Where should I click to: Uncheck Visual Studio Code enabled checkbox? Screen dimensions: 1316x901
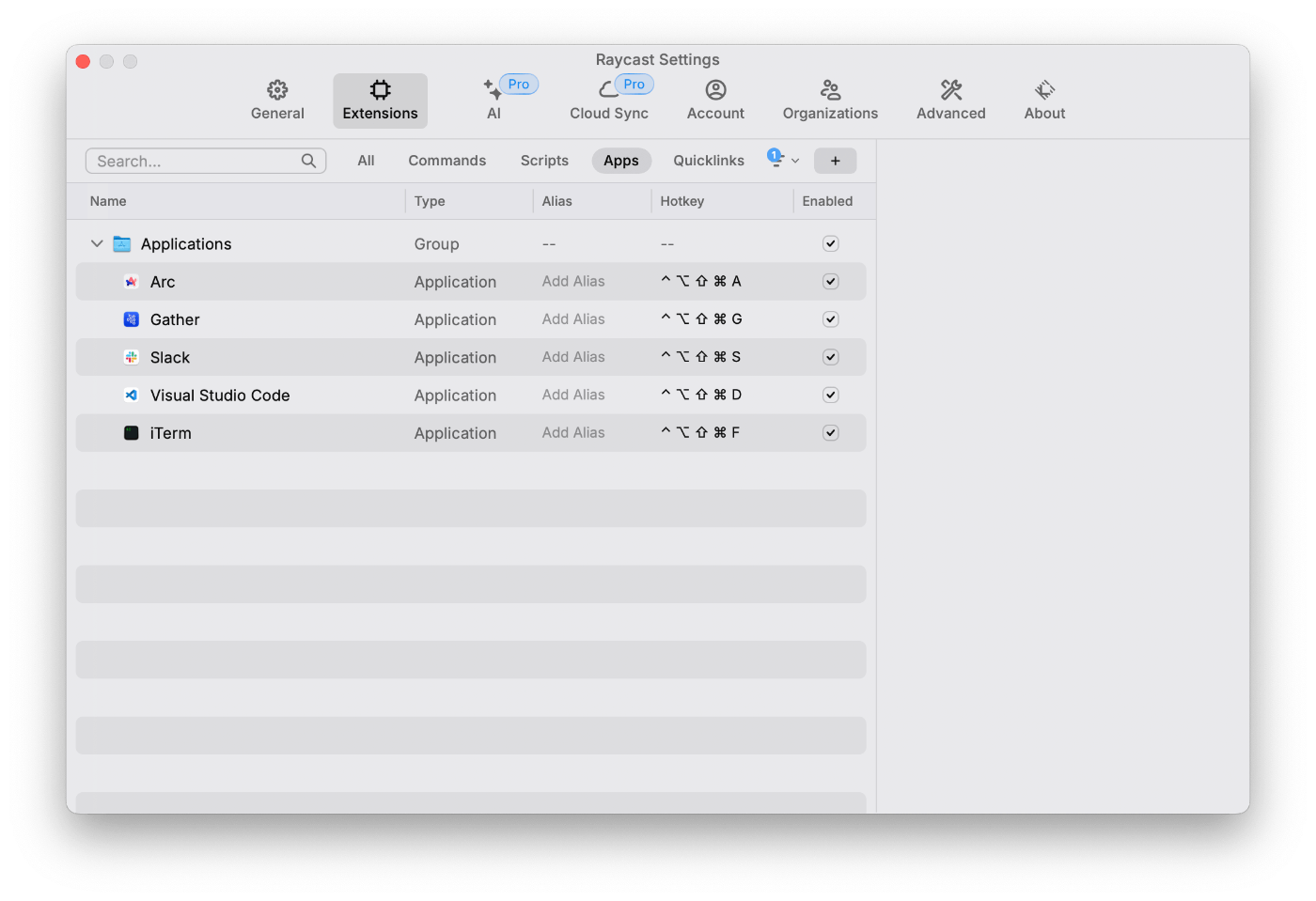tap(830, 395)
